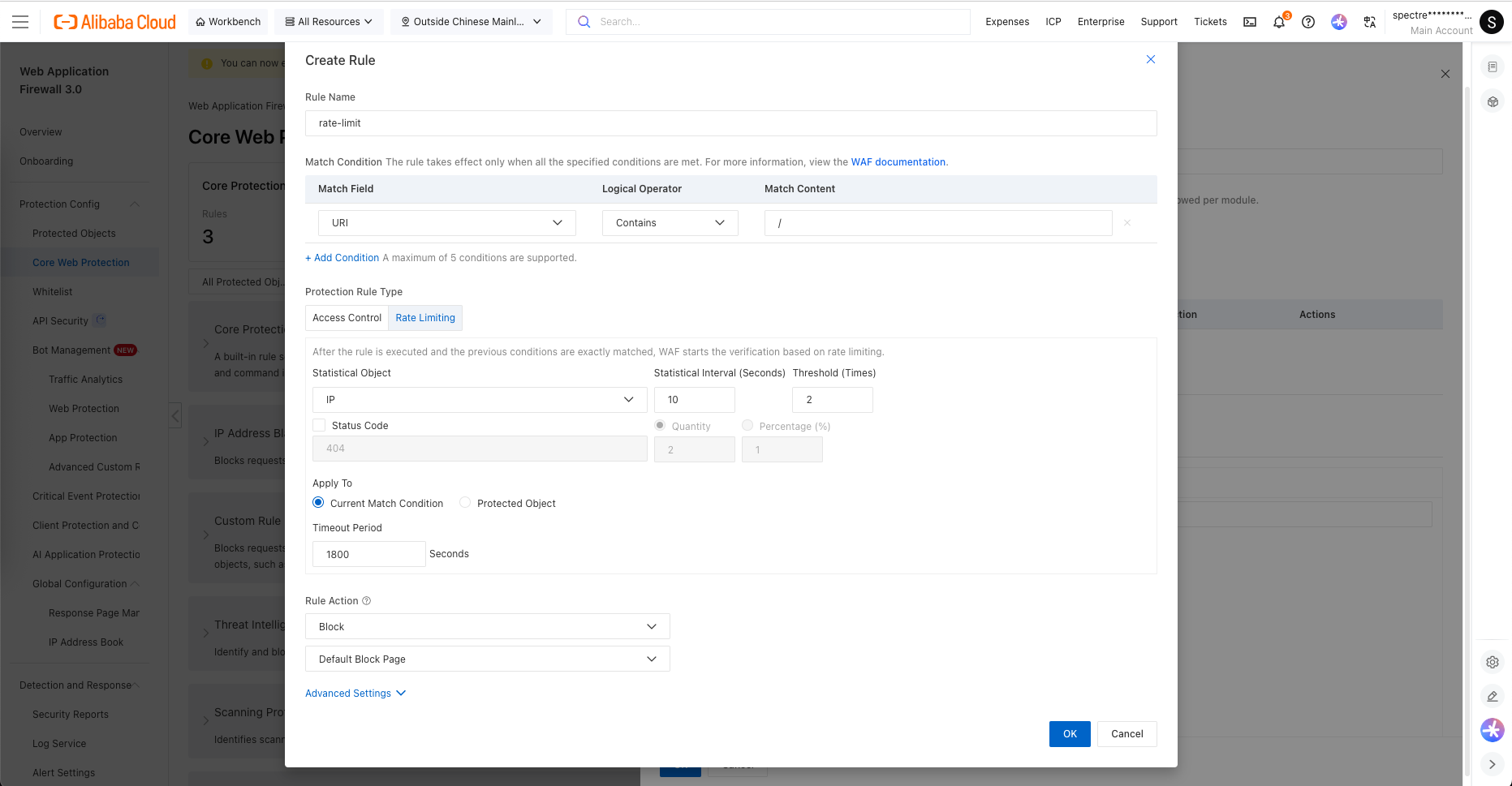The width and height of the screenshot is (1512, 786).
Task: Select Current Match Condition radio option
Action: click(x=318, y=503)
